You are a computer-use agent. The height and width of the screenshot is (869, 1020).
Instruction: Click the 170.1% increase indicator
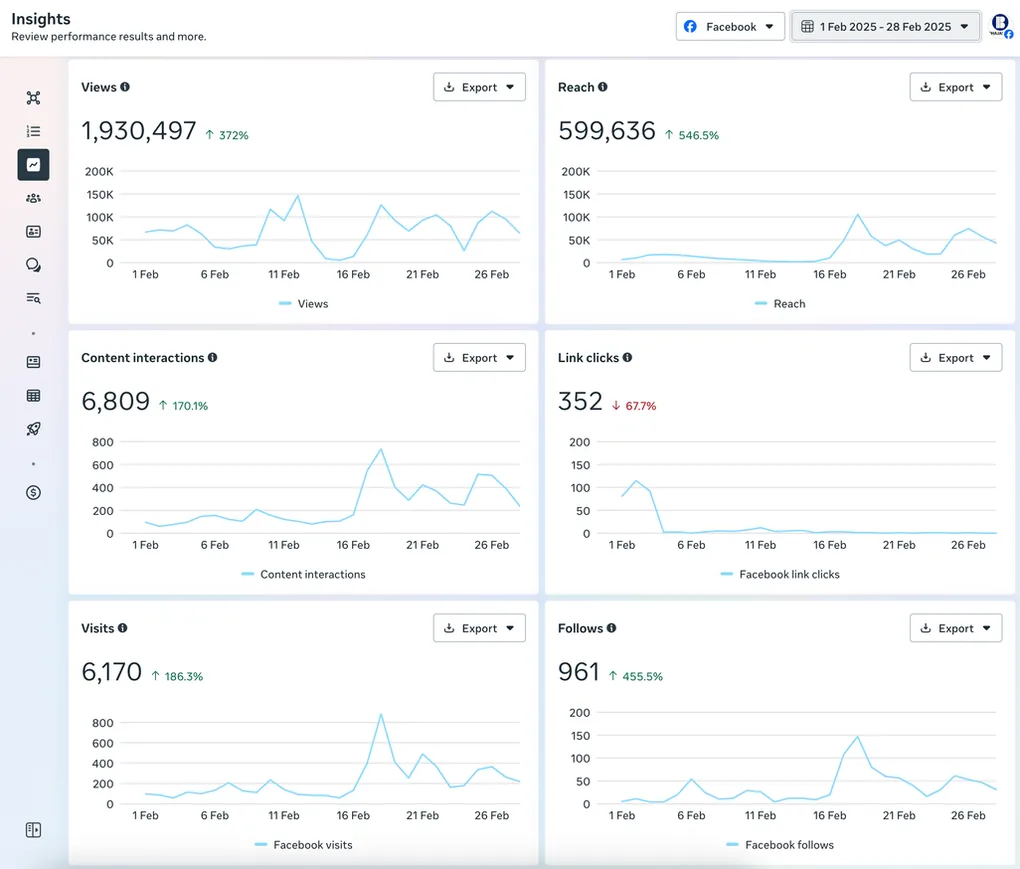[x=183, y=406]
